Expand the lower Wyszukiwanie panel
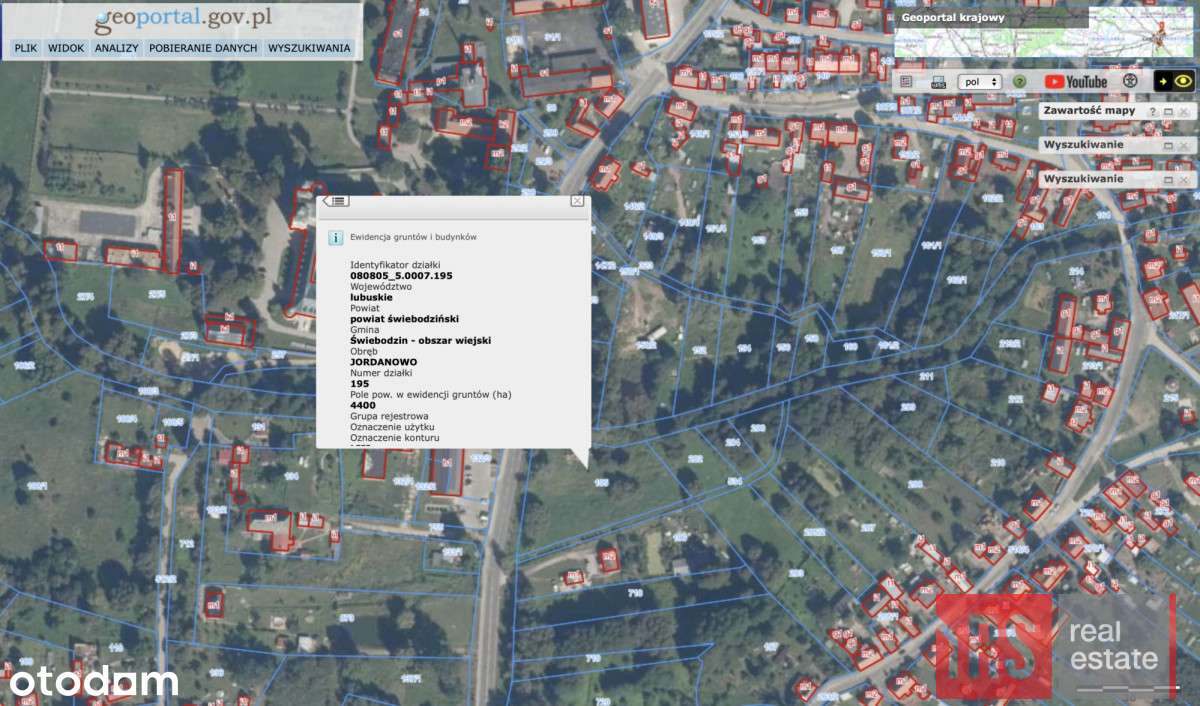Image resolution: width=1200 pixels, height=706 pixels. coord(1168,179)
